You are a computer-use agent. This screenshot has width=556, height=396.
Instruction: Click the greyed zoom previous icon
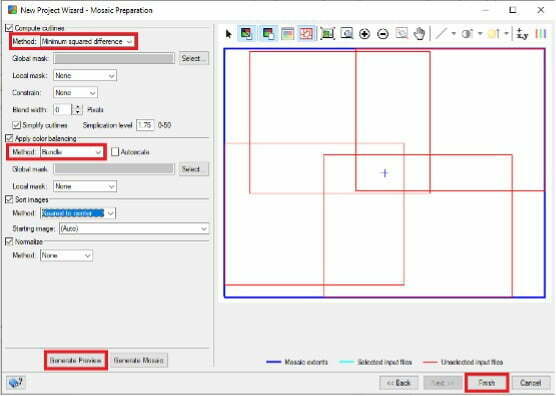401,34
